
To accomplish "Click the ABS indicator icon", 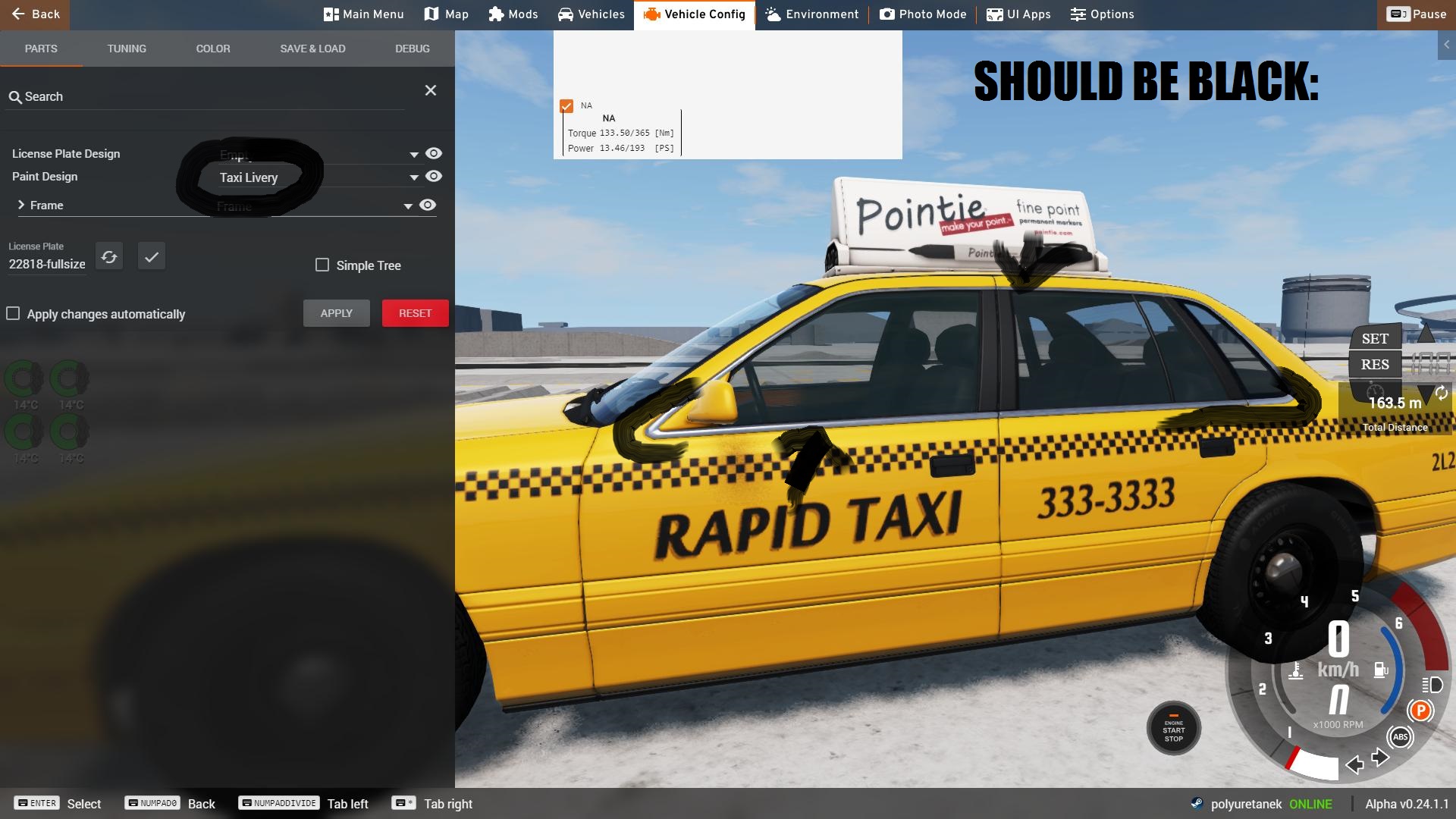I will click(1400, 737).
